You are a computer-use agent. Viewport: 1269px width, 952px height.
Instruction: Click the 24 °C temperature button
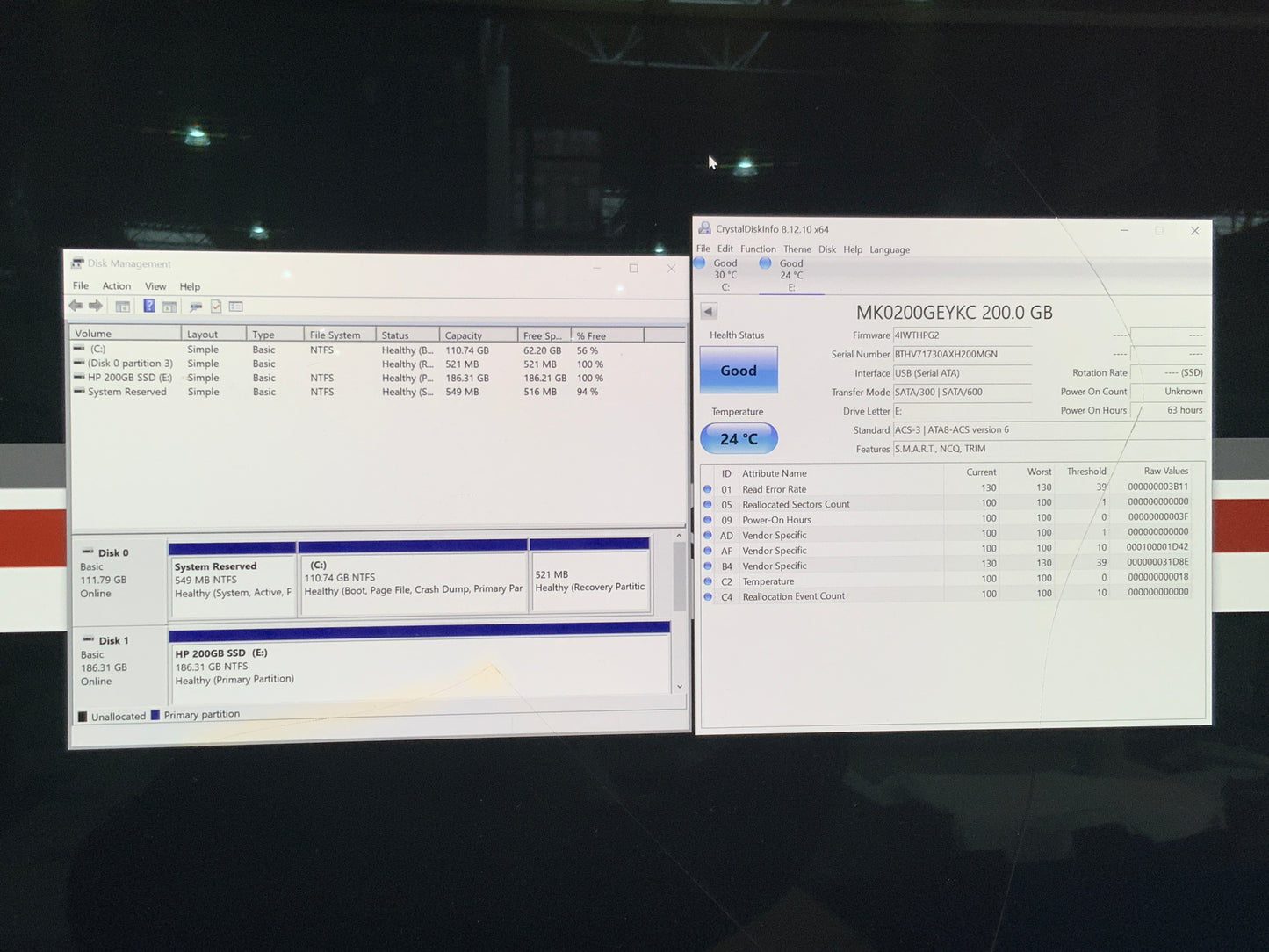coord(739,438)
